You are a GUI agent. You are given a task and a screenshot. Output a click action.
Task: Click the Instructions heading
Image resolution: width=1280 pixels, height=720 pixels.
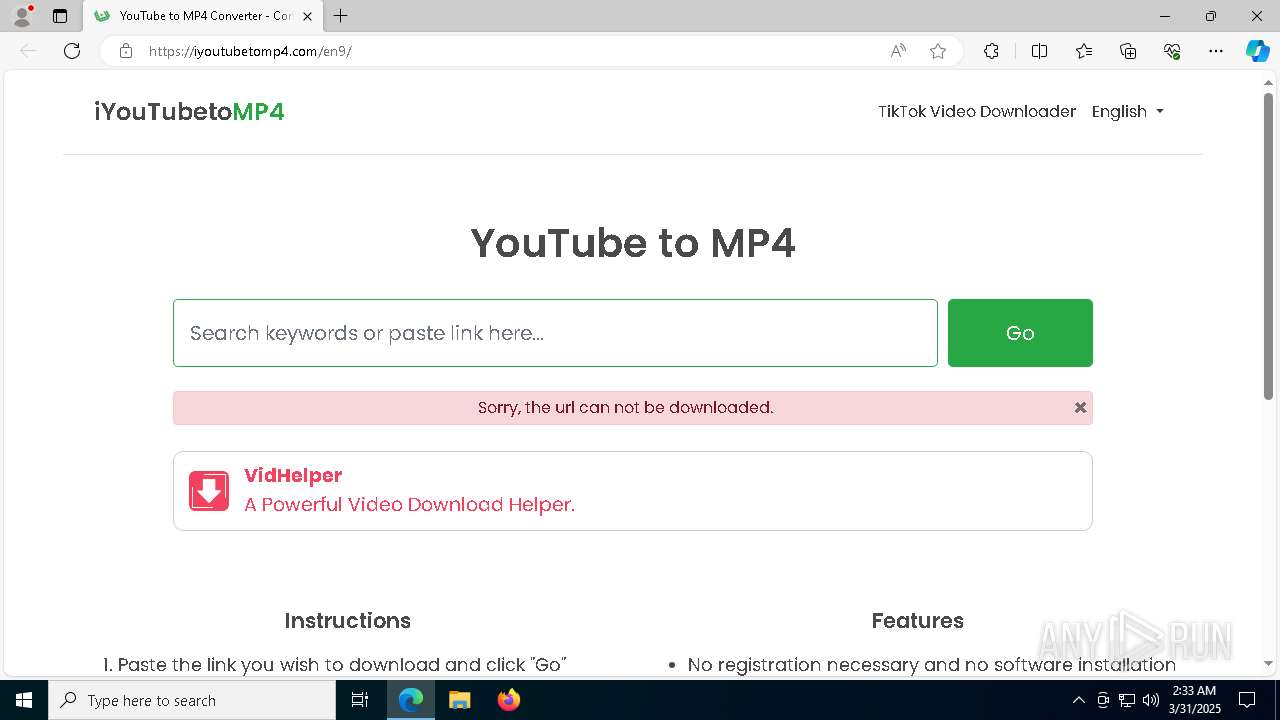[347, 621]
